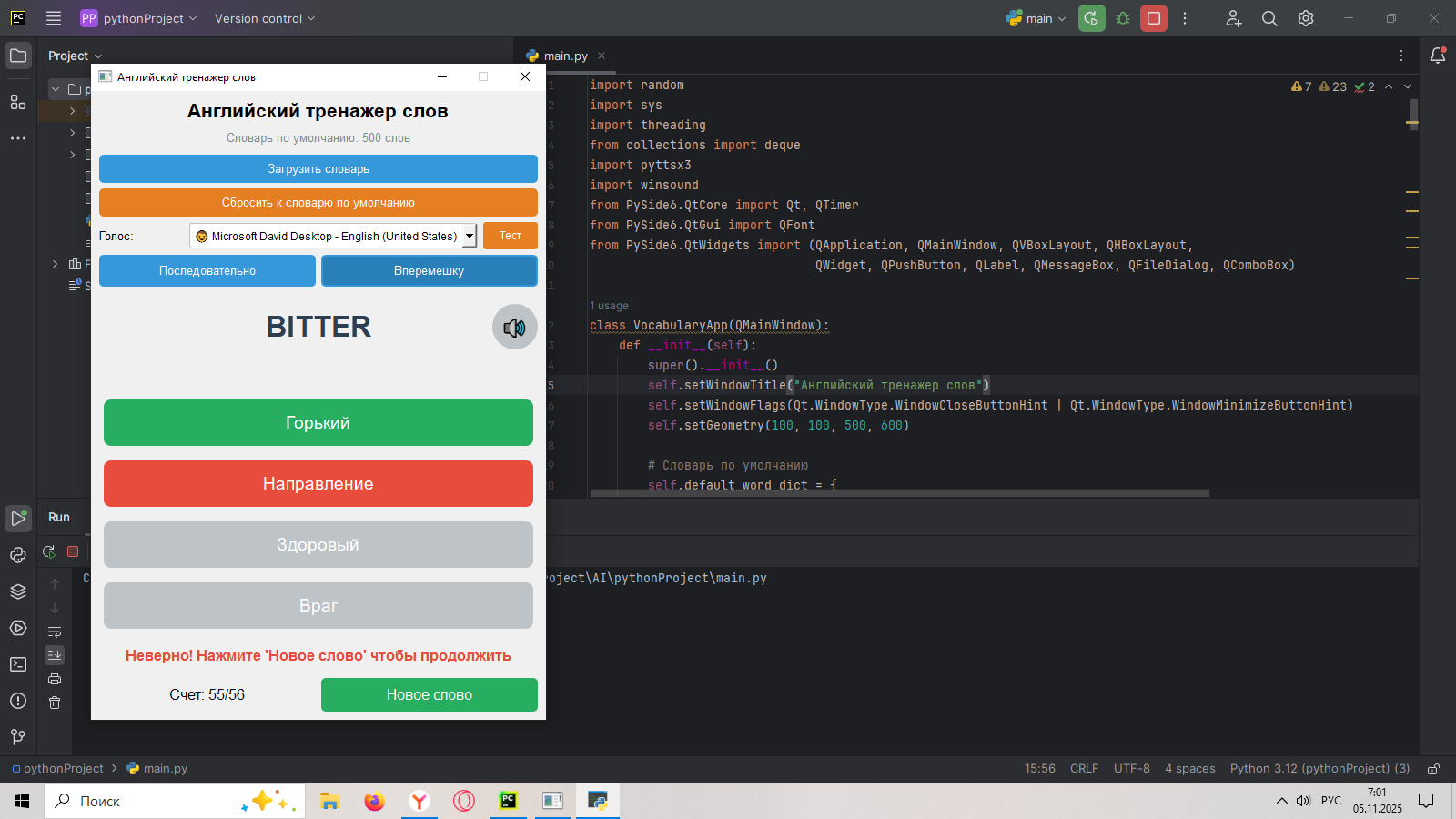Select the Вперемешку mode

coord(429,271)
